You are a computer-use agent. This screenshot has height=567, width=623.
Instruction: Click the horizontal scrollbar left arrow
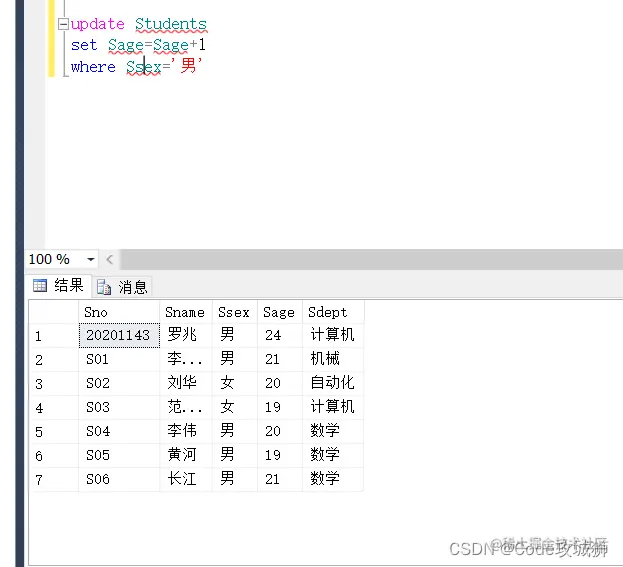[110, 259]
